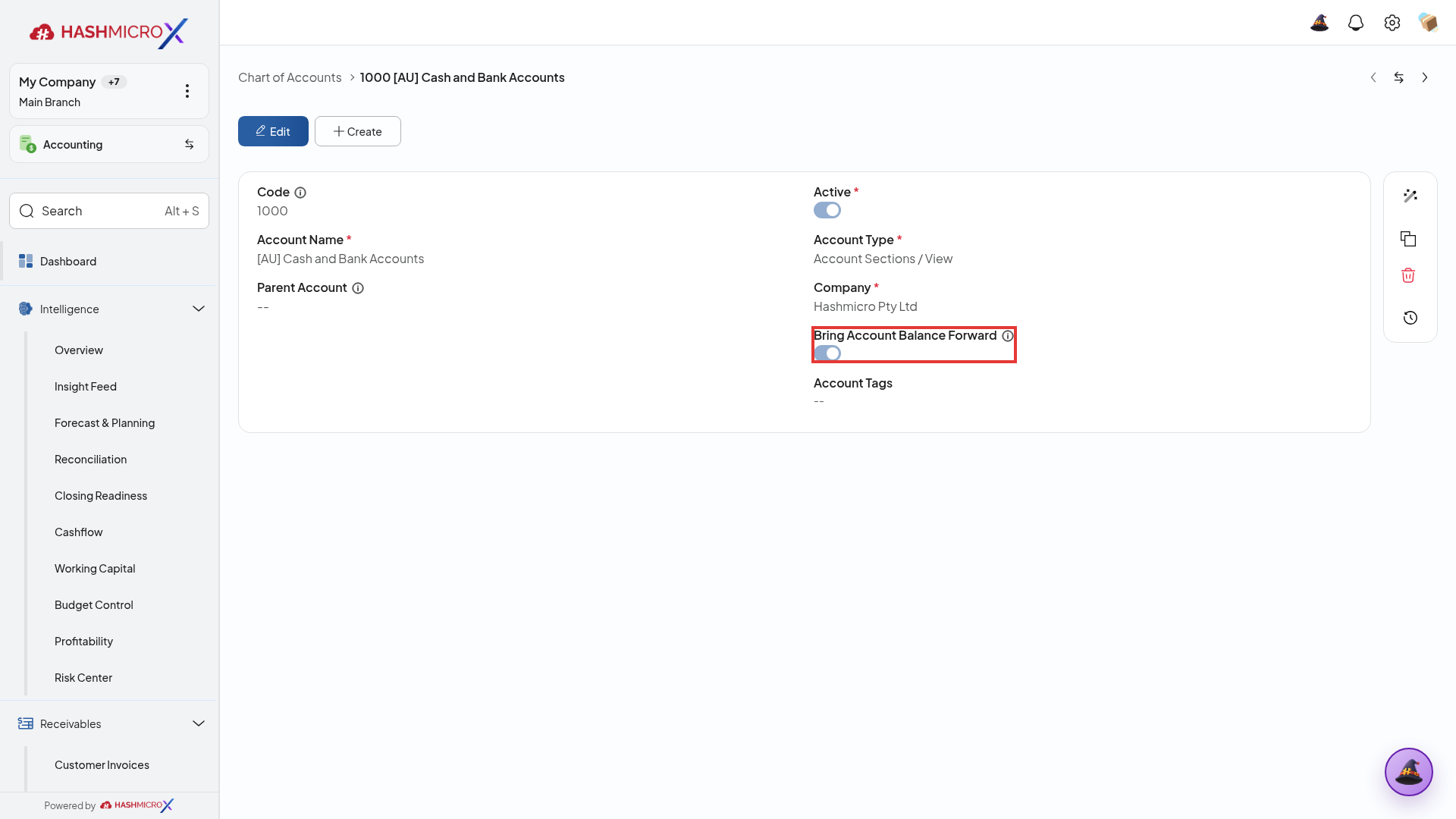Collapse the Receivables section

[199, 723]
